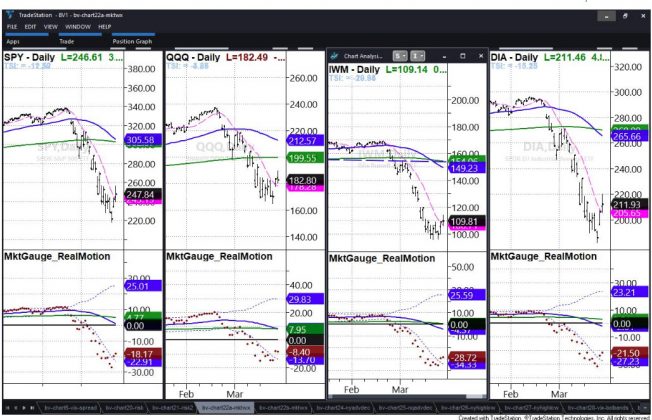Click DIA RealMotion value 23.21

click(x=629, y=292)
